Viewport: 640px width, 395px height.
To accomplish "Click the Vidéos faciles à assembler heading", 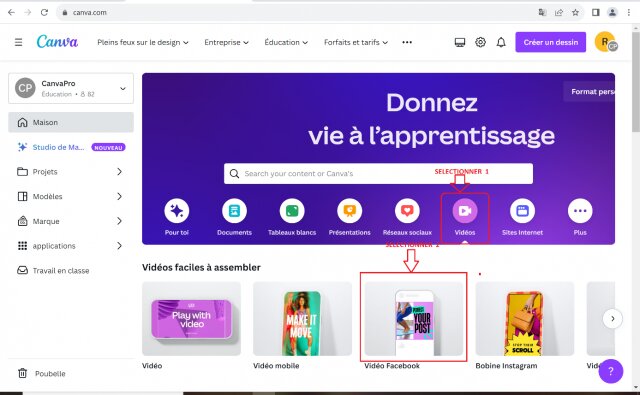I will pos(201,267).
